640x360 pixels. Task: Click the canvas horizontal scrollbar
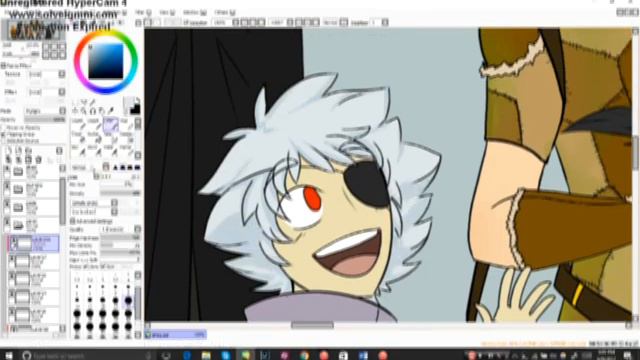pyautogui.click(x=312, y=325)
